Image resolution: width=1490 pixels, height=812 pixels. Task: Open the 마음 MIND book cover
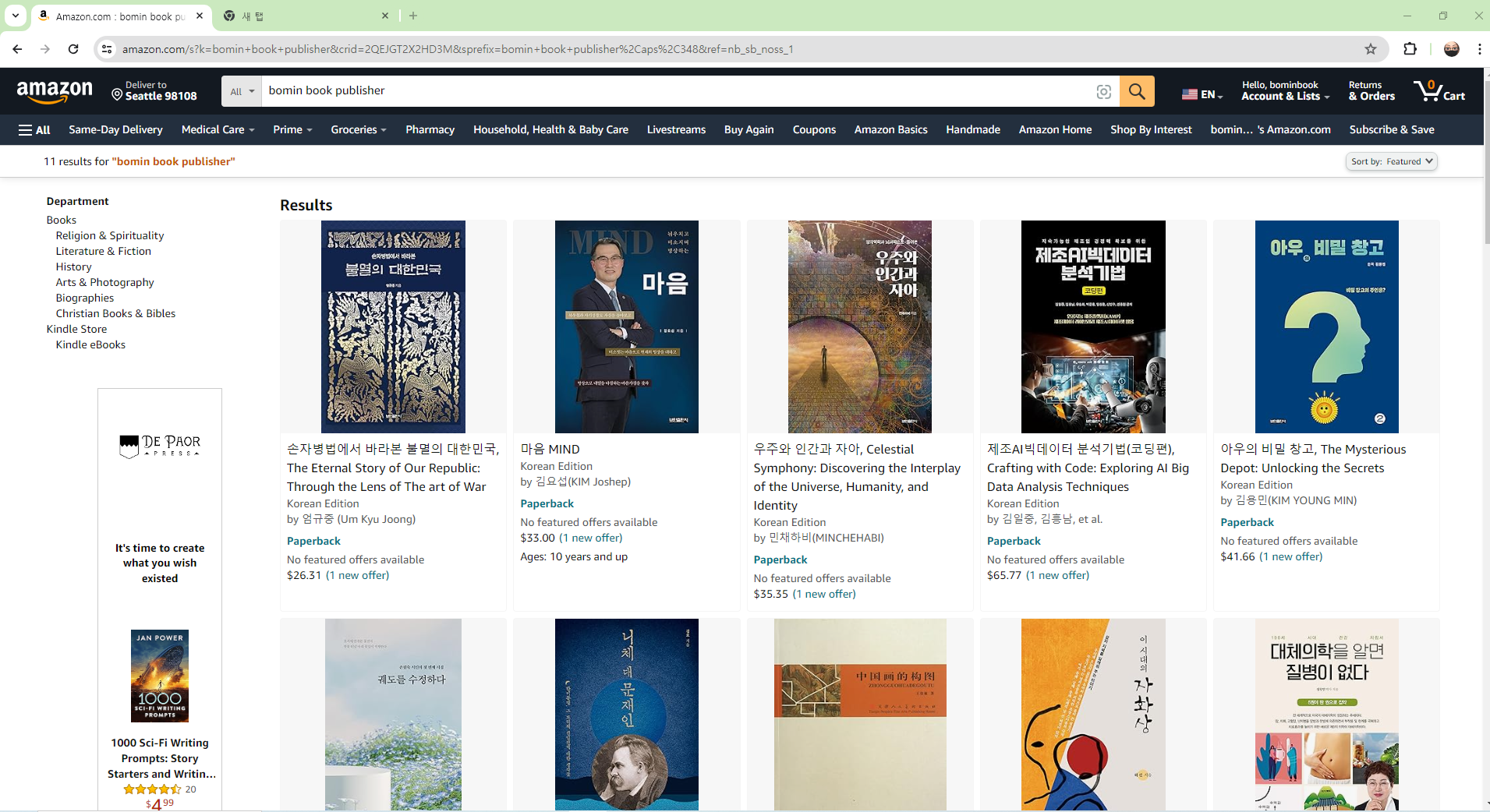tap(626, 327)
